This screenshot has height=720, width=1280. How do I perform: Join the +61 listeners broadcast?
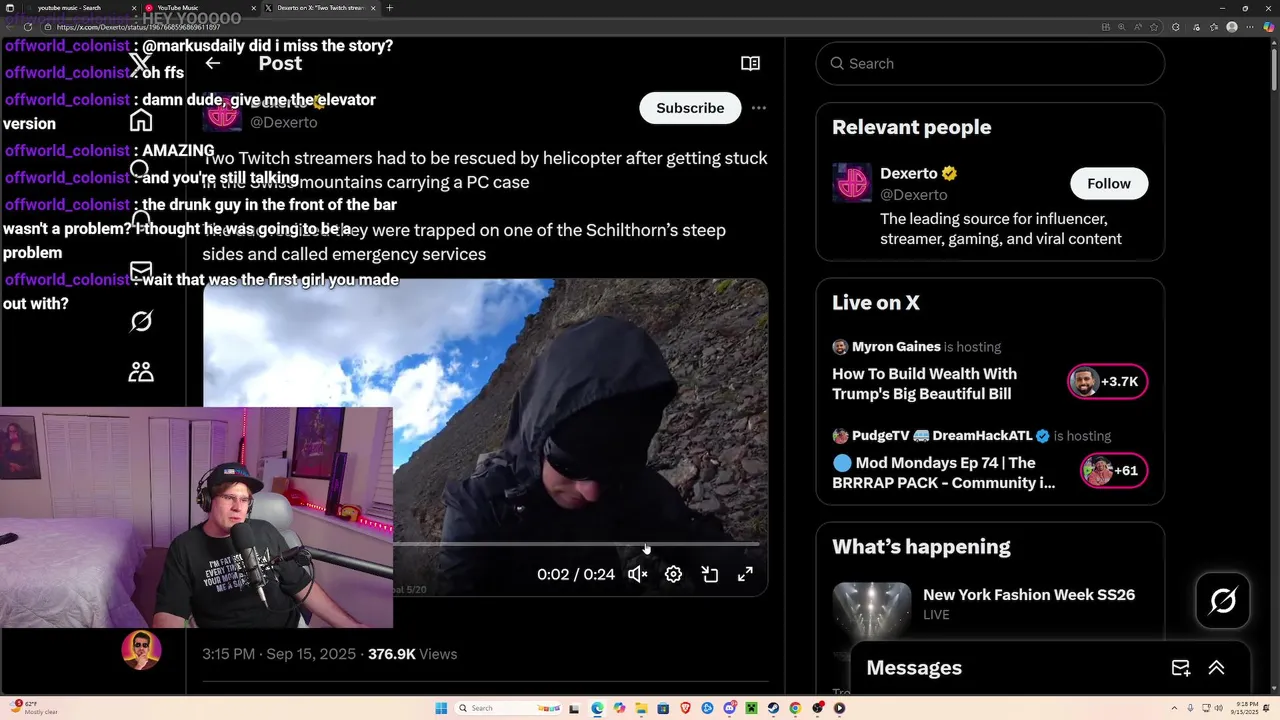(x=1114, y=470)
